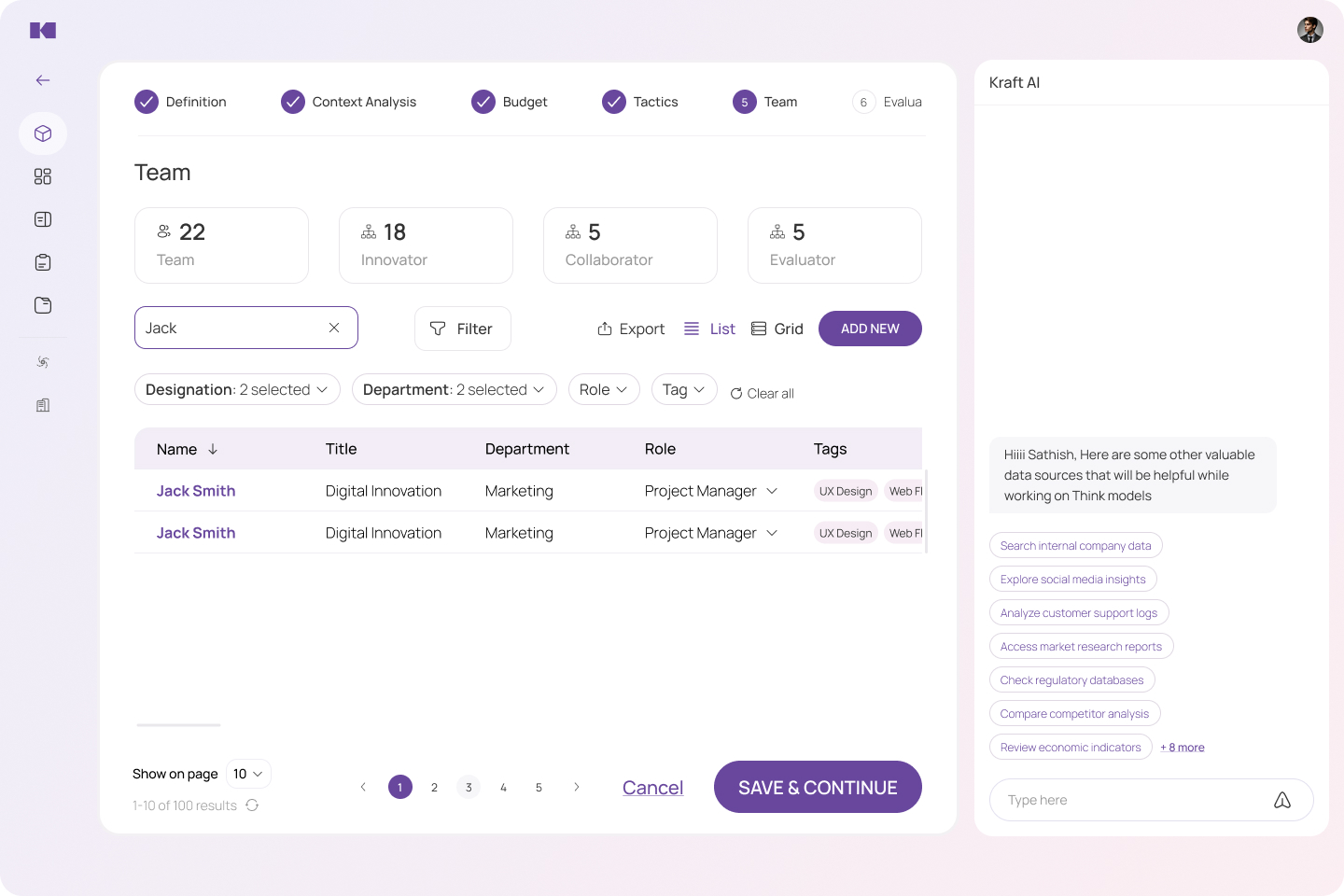Screen dimensions: 1344x896
Task: Click the Cancel link
Action: (652, 788)
